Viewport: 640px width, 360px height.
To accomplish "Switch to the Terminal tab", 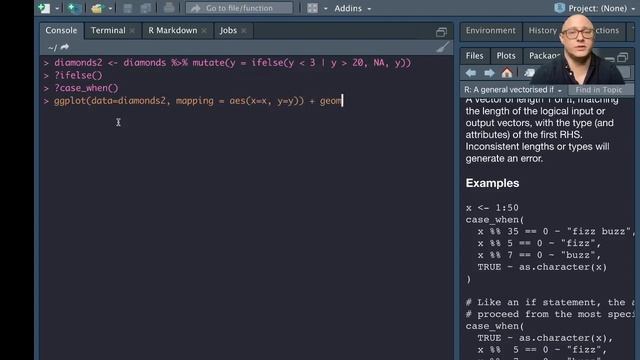I will click(108, 31).
